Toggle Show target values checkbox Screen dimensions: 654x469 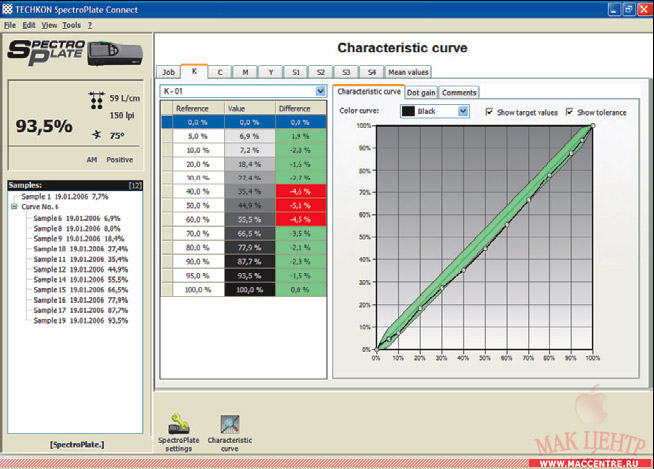pos(490,112)
